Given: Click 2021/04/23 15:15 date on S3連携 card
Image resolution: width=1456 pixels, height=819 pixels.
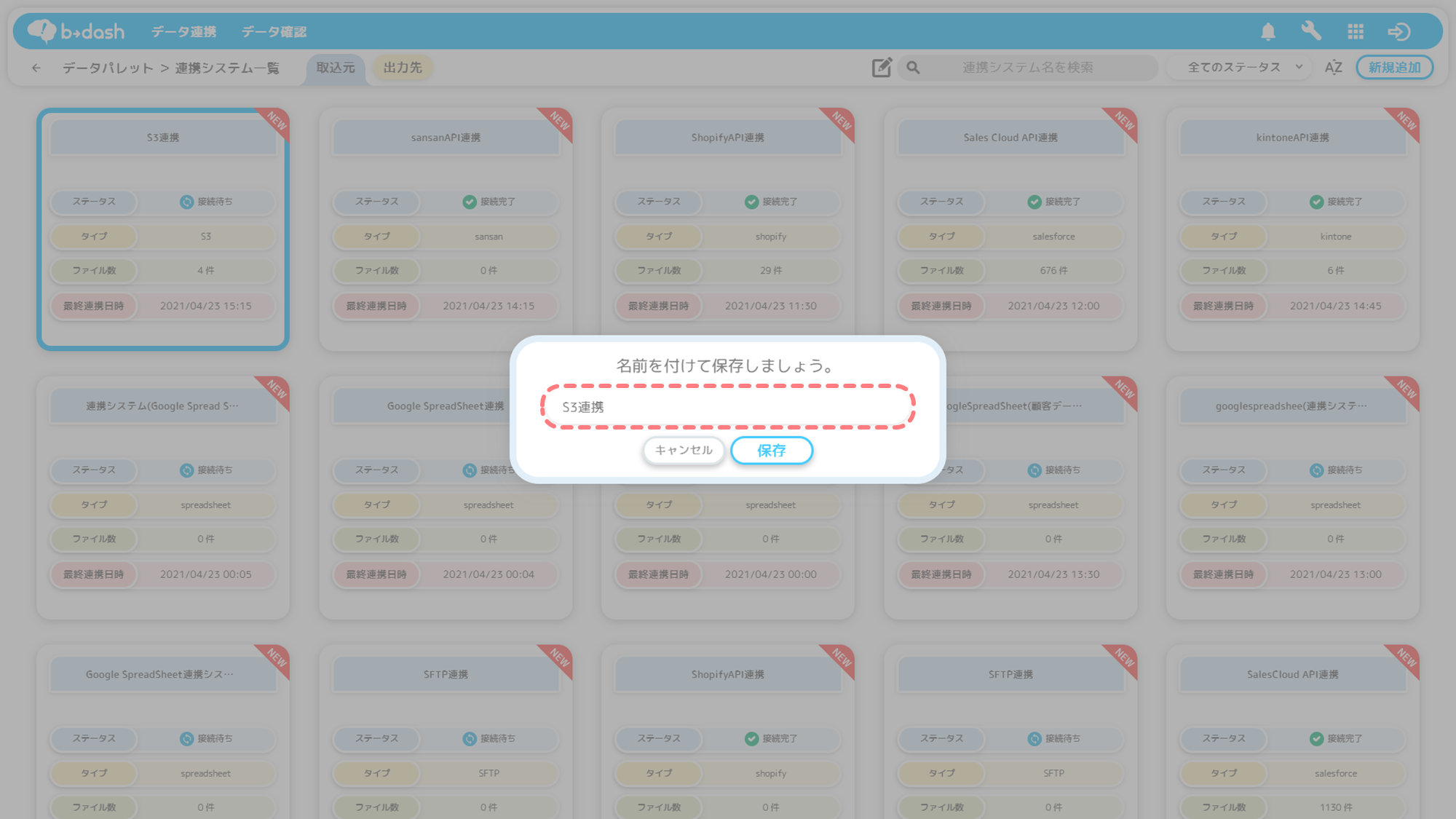Looking at the screenshot, I should [206, 306].
